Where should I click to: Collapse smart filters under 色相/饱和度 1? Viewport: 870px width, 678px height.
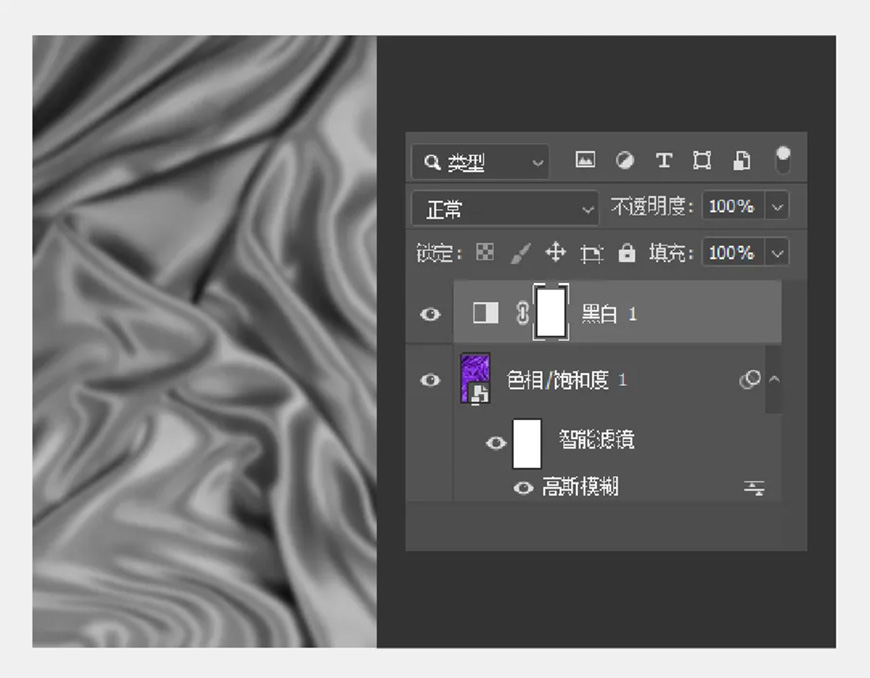coord(773,380)
